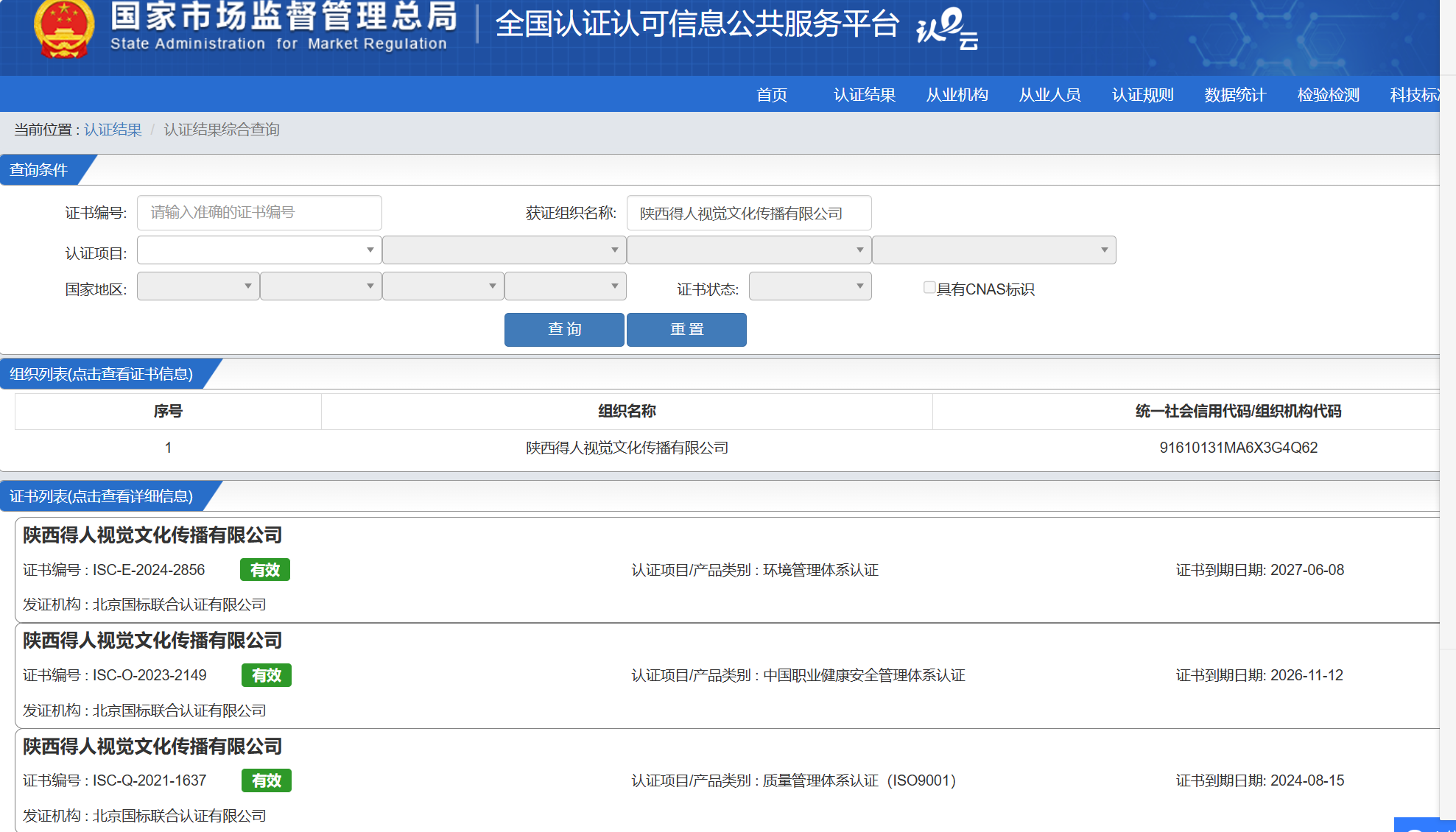Image resolution: width=1456 pixels, height=832 pixels.
Task: Open certificate ISC-E-2024-2856 details
Action: pyautogui.click(x=728, y=570)
